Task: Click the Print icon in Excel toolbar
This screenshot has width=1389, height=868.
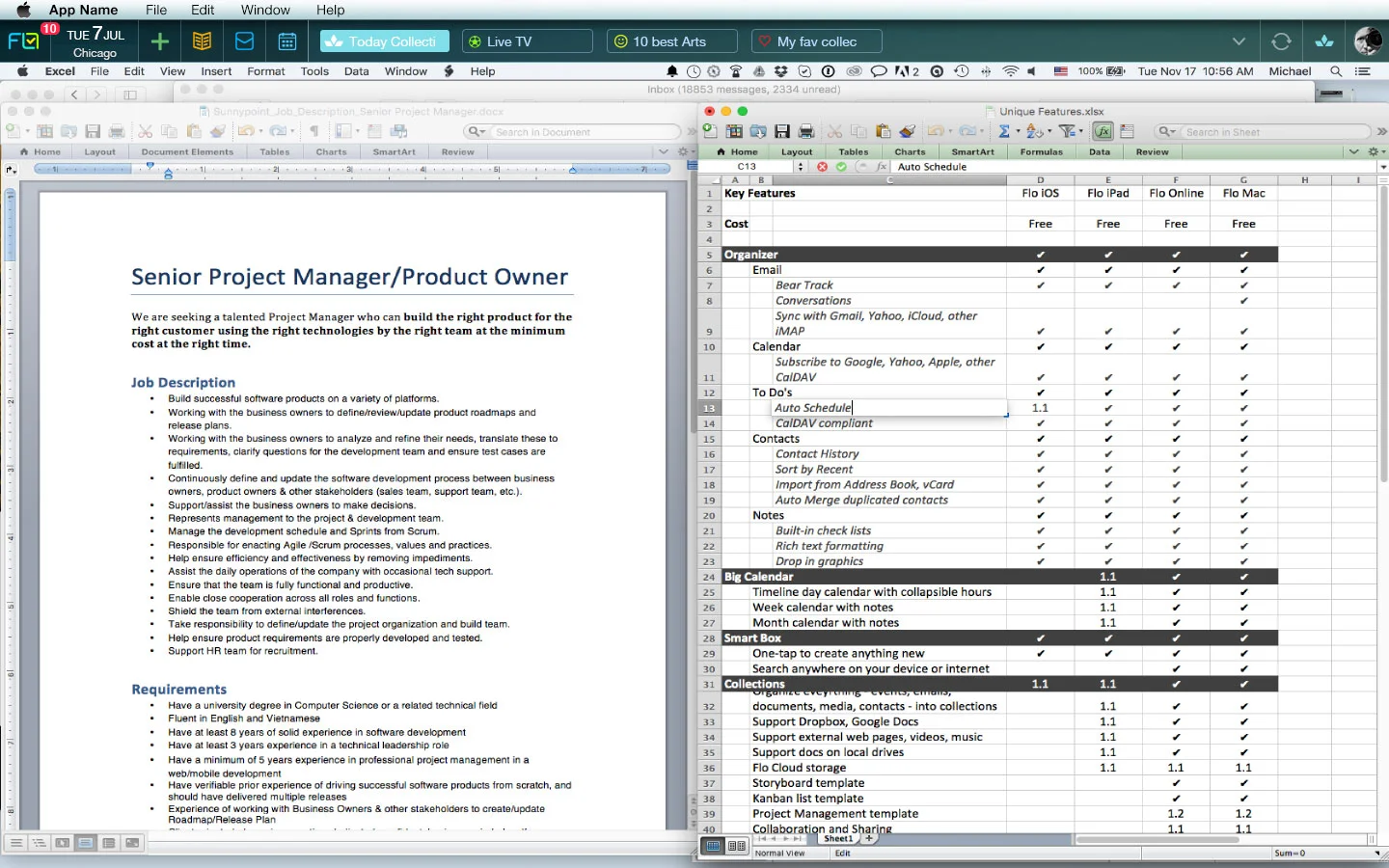Action: (x=806, y=131)
